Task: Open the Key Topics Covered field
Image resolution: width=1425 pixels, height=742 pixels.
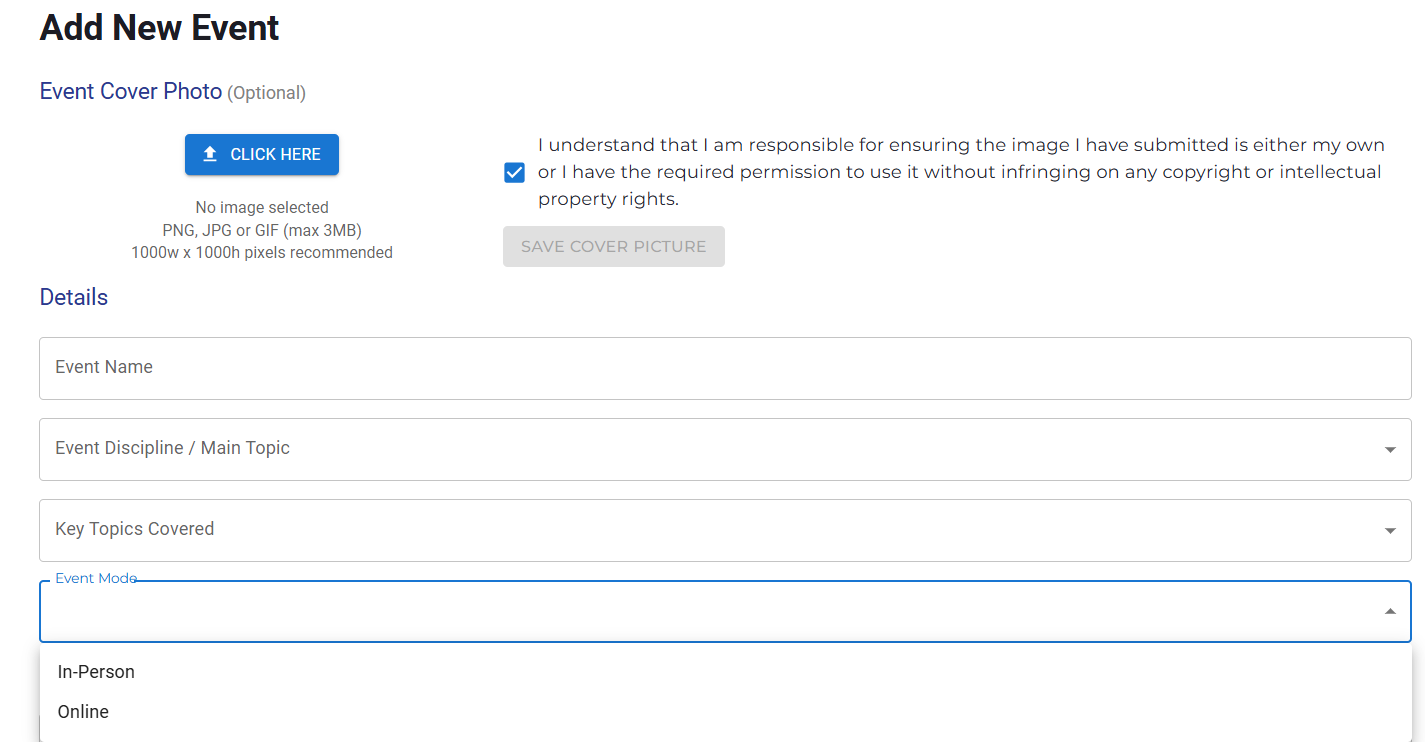Action: 700,530
